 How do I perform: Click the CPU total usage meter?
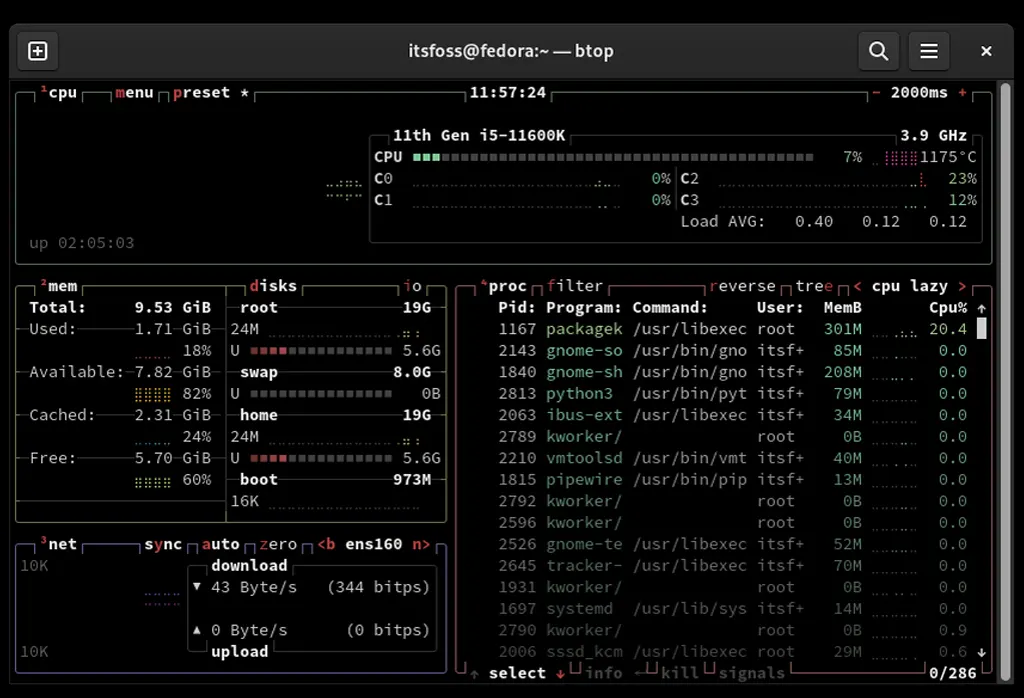point(613,157)
